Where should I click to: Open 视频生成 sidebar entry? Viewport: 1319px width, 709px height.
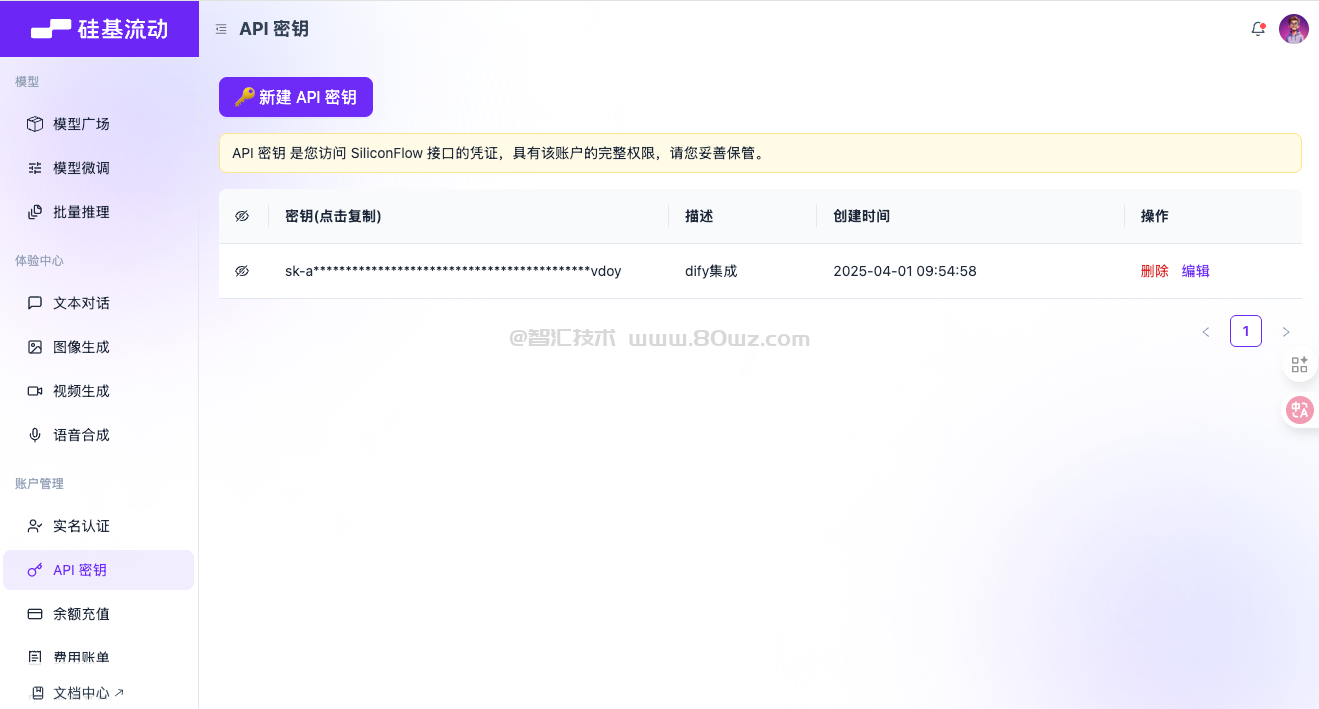coord(81,391)
